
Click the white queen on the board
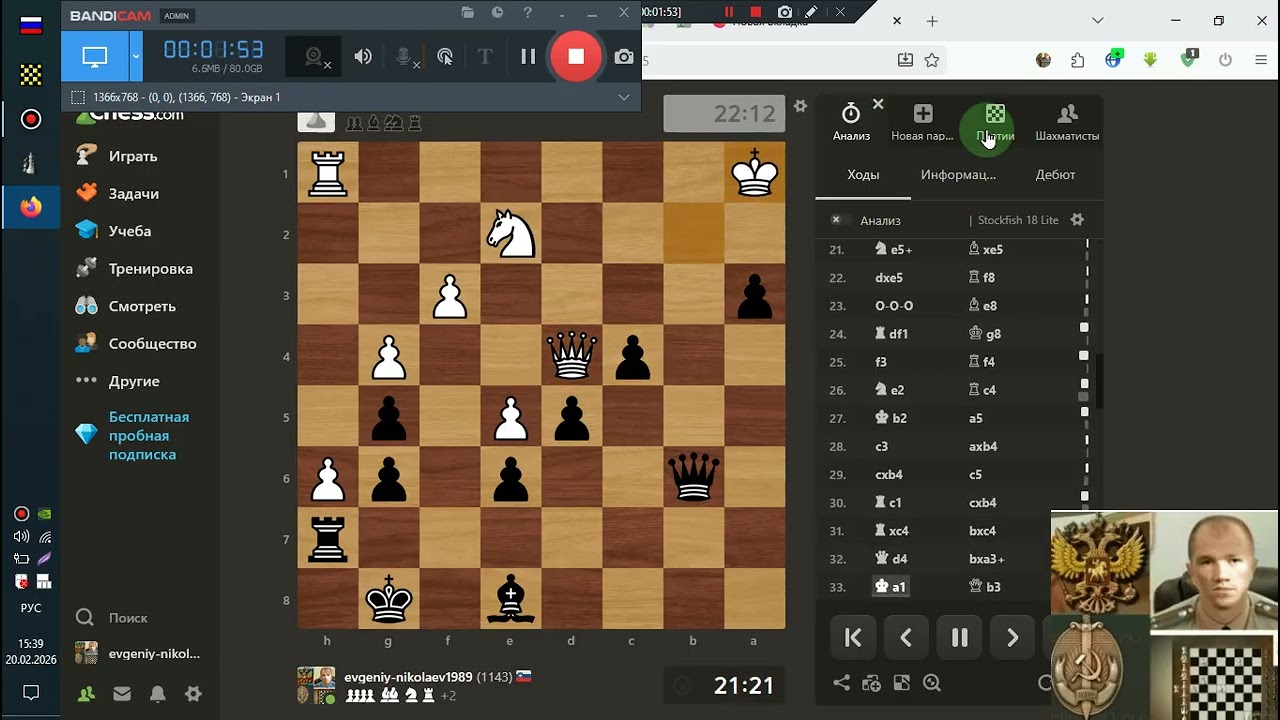click(572, 356)
